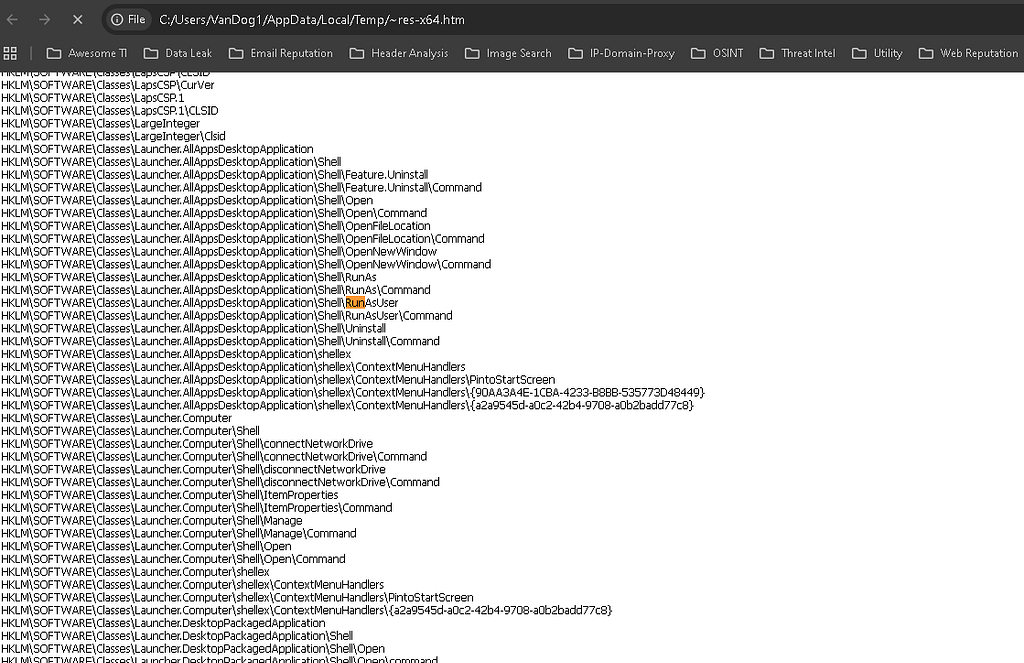Open the Web Reputation bookmark folder
1024x663 pixels.
click(x=968, y=54)
